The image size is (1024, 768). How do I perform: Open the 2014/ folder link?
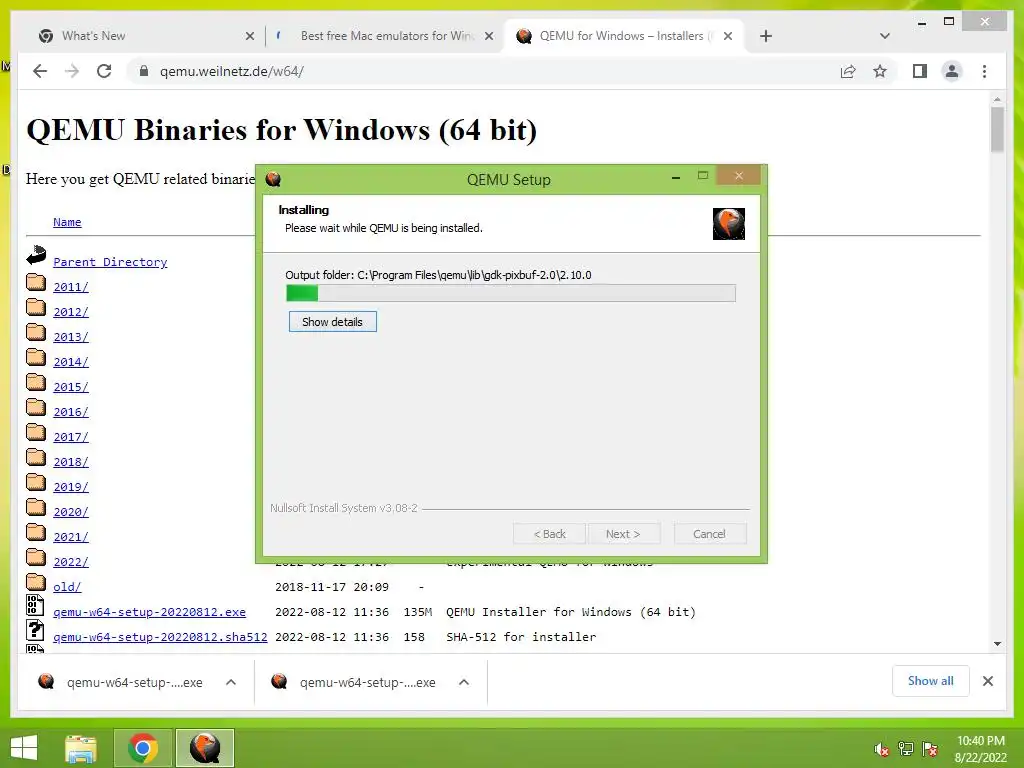(71, 362)
